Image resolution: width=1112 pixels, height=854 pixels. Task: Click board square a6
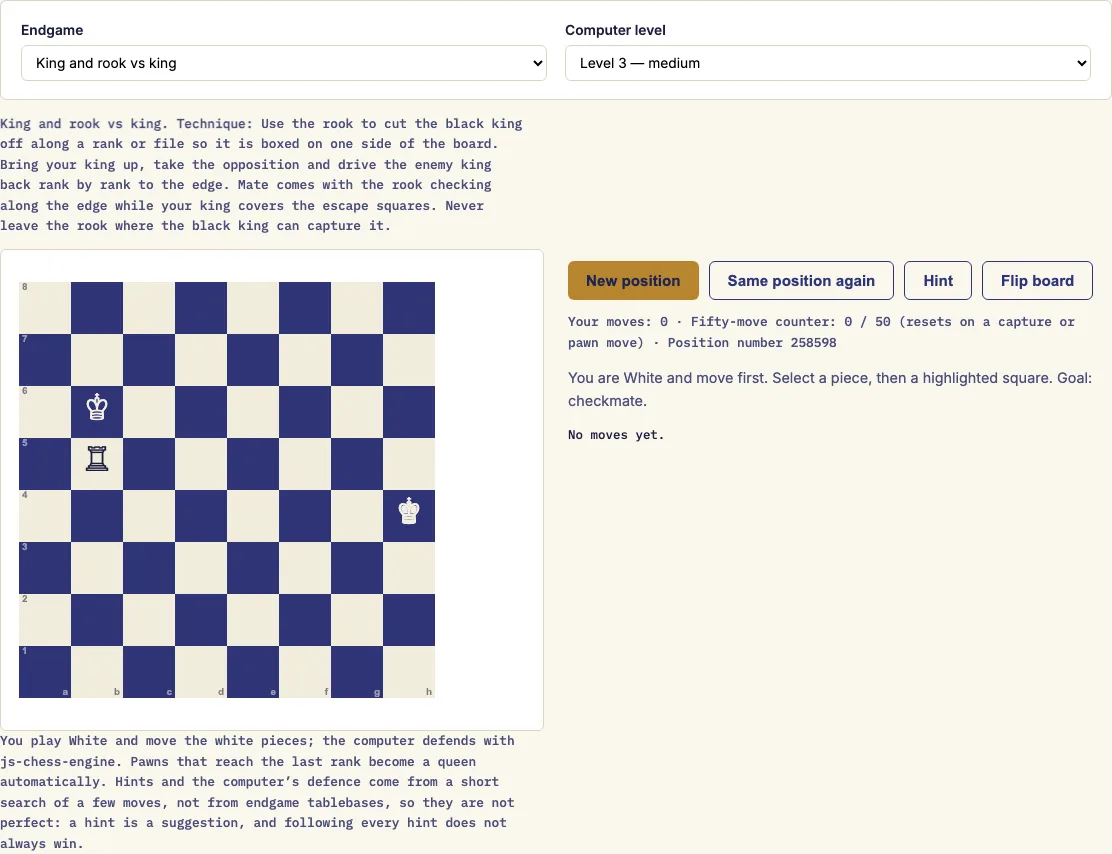pos(45,412)
